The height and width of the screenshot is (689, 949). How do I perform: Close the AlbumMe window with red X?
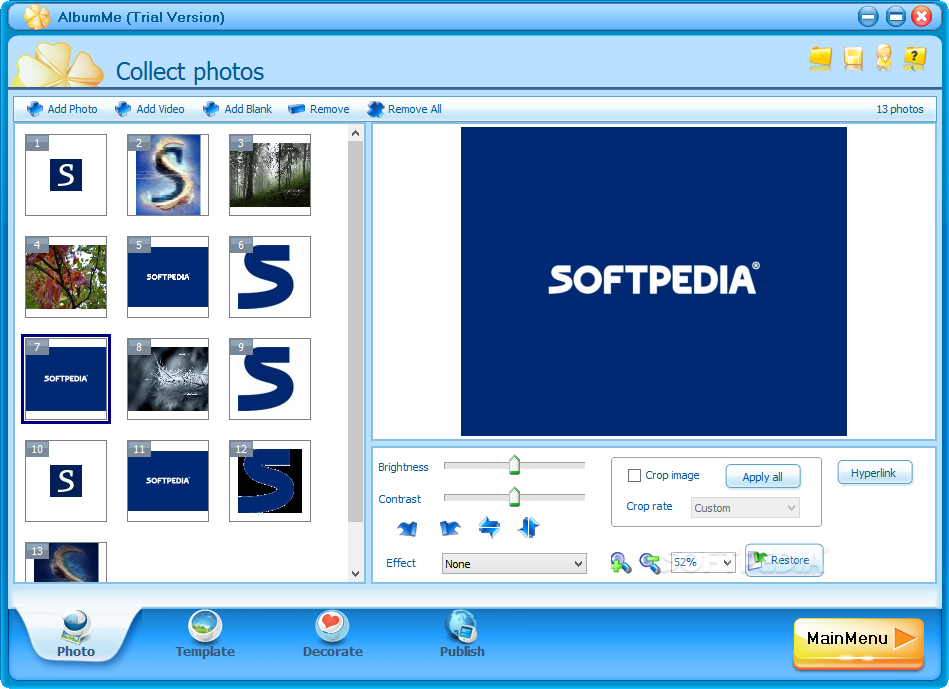922,16
